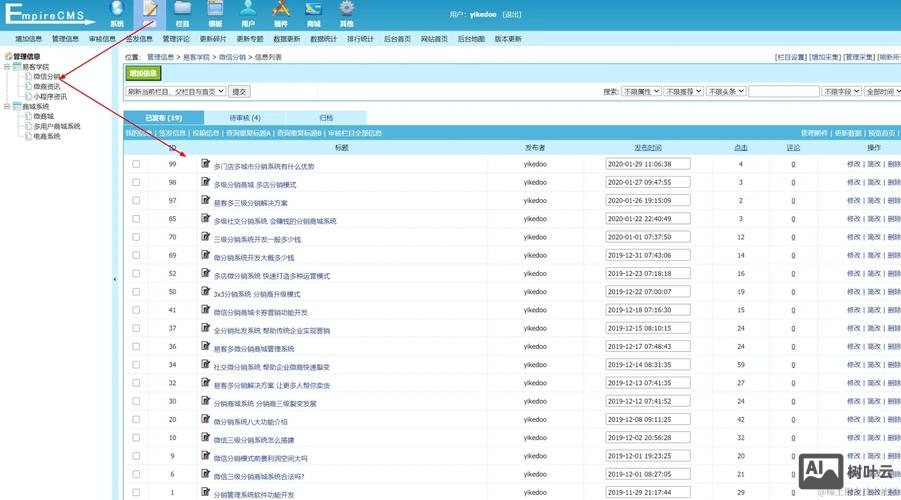901x500 pixels.
Task: Click the edit icon for article ID 10
Action: coord(205,437)
